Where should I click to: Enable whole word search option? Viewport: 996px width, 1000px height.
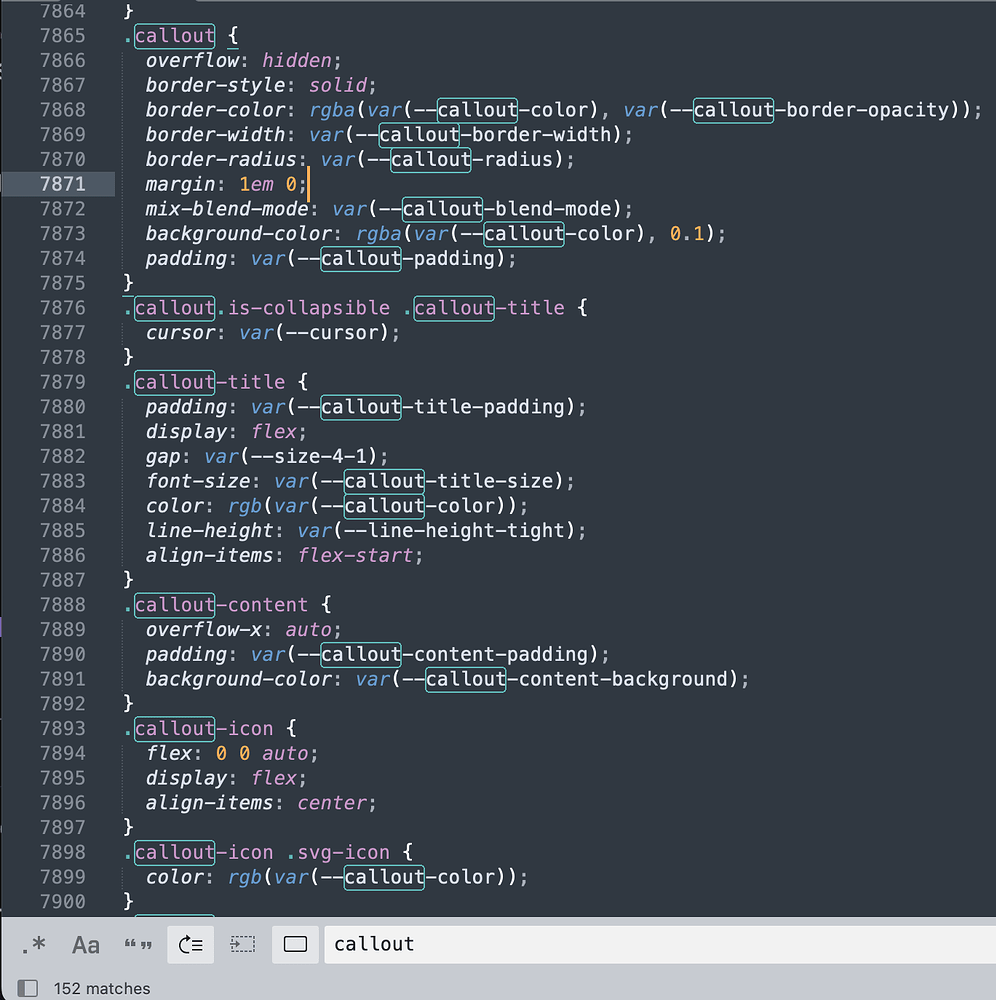point(138,944)
